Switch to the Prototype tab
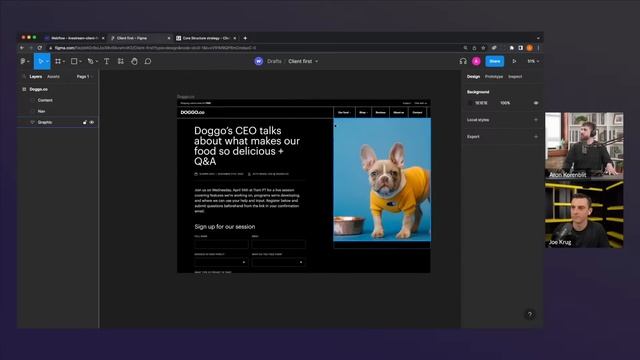640x360 pixels. pos(494,76)
